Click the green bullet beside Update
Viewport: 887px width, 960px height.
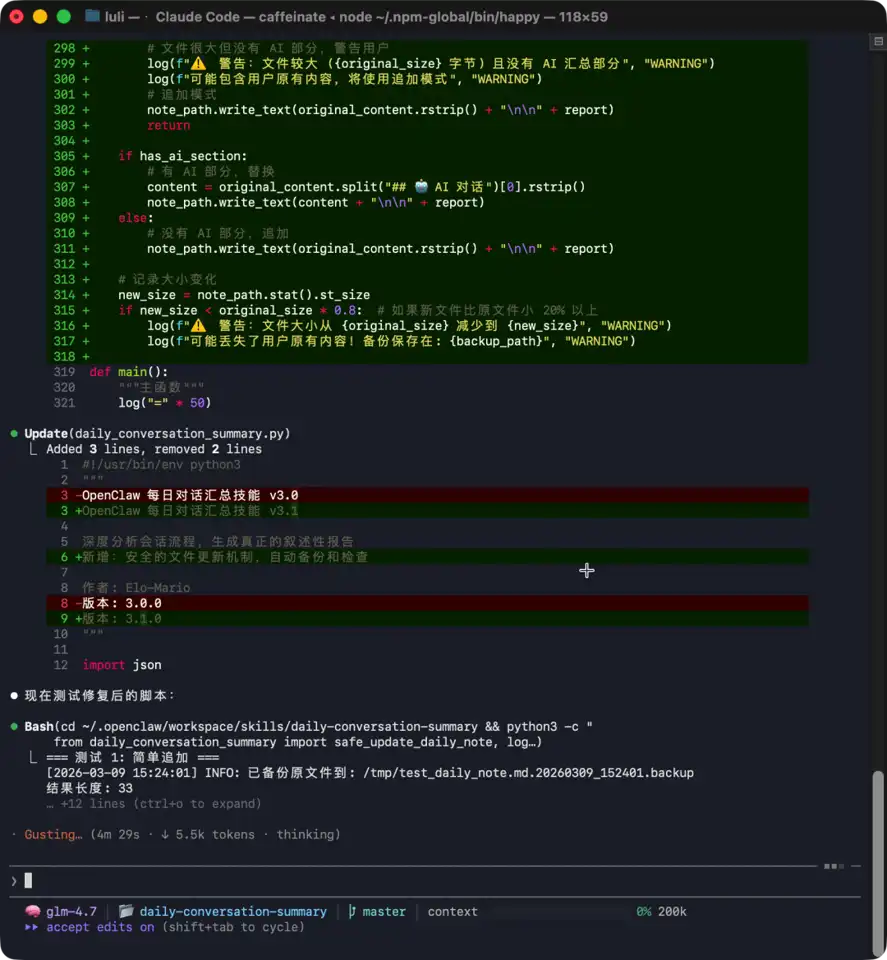[x=14, y=433]
